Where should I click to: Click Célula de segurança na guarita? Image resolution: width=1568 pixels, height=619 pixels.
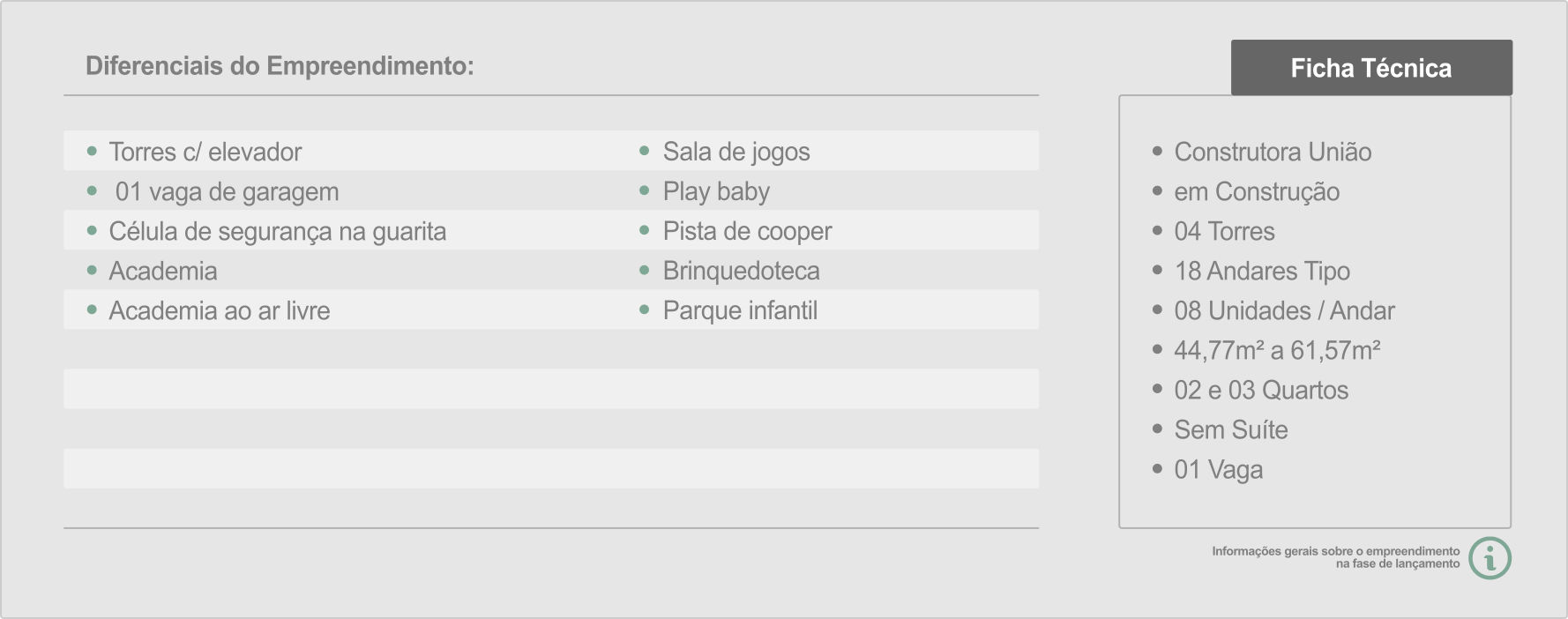click(278, 231)
